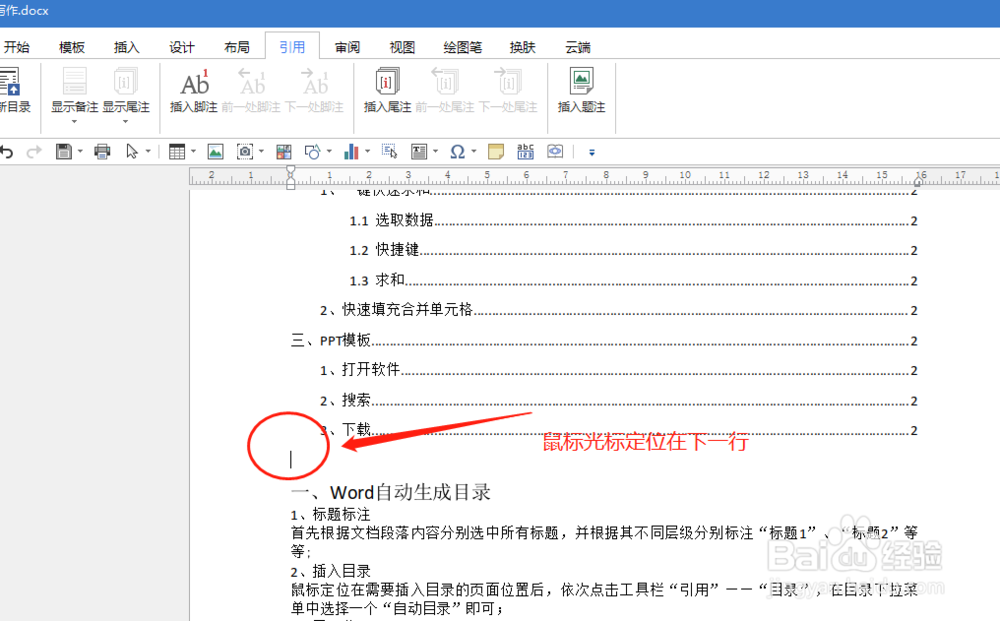Viewport: 1000px width, 621px height.
Task: Expand the screenshot tool dropdown arrow
Action: click(x=259, y=151)
